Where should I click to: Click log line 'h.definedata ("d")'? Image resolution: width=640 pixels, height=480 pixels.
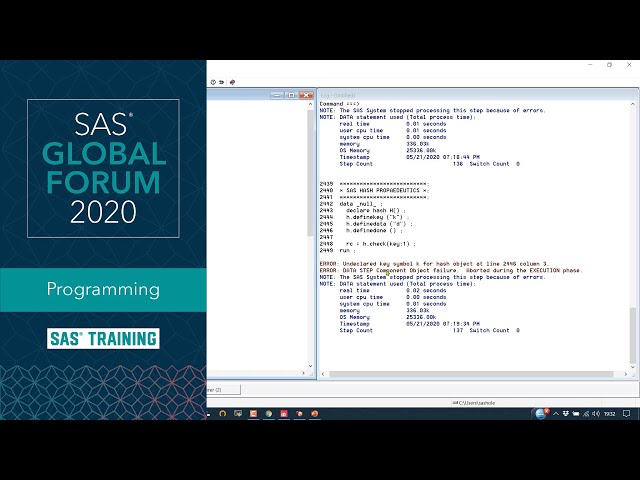click(x=379, y=224)
